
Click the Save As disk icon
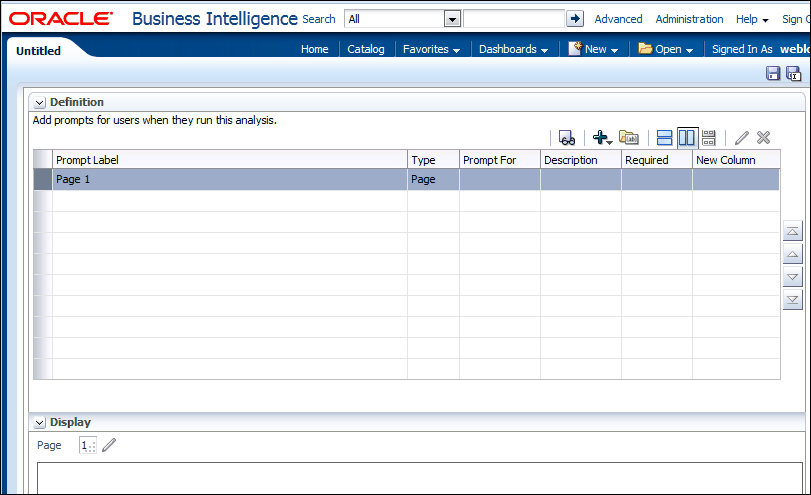coord(793,73)
